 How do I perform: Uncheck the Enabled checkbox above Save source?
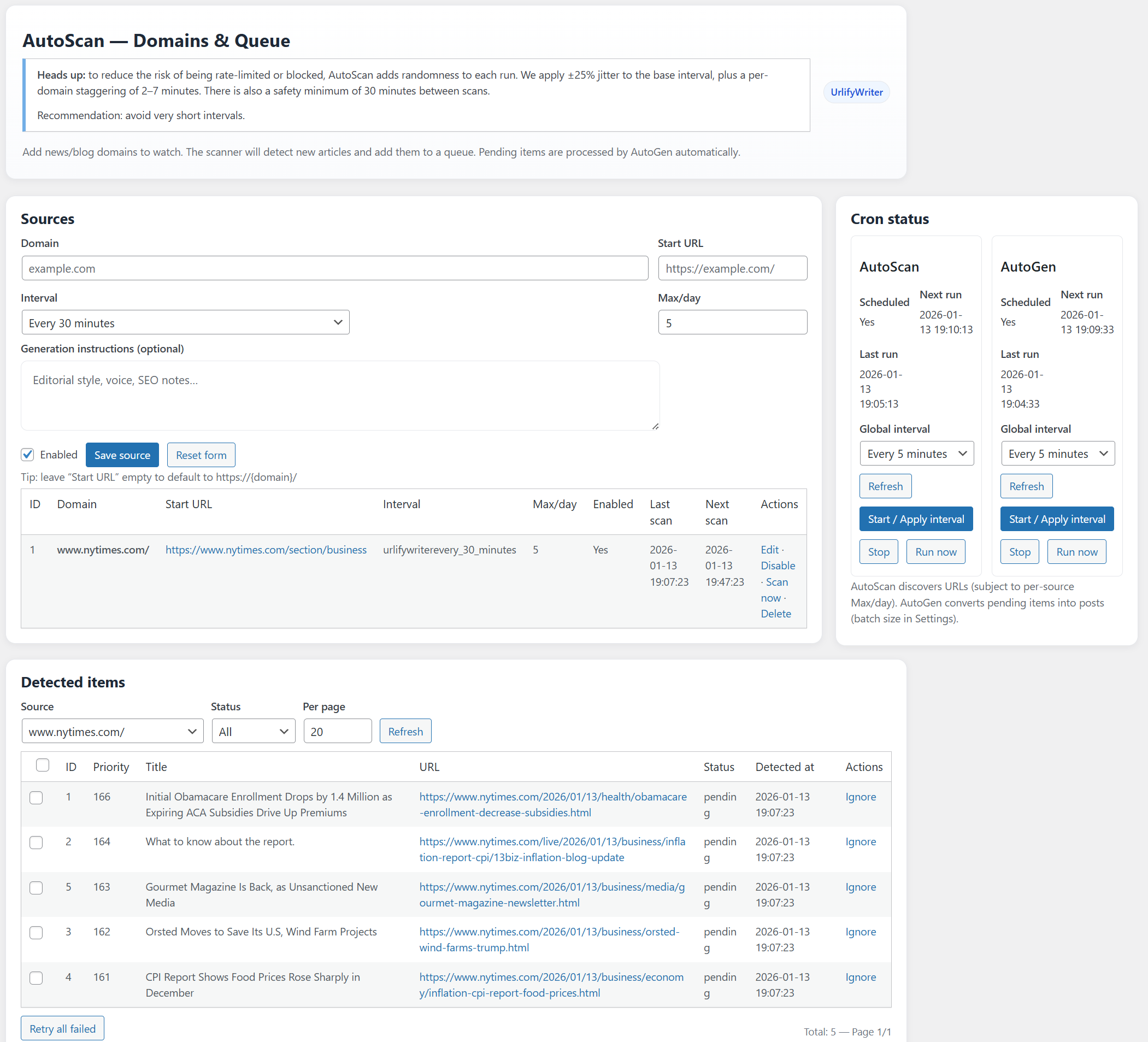tap(27, 455)
